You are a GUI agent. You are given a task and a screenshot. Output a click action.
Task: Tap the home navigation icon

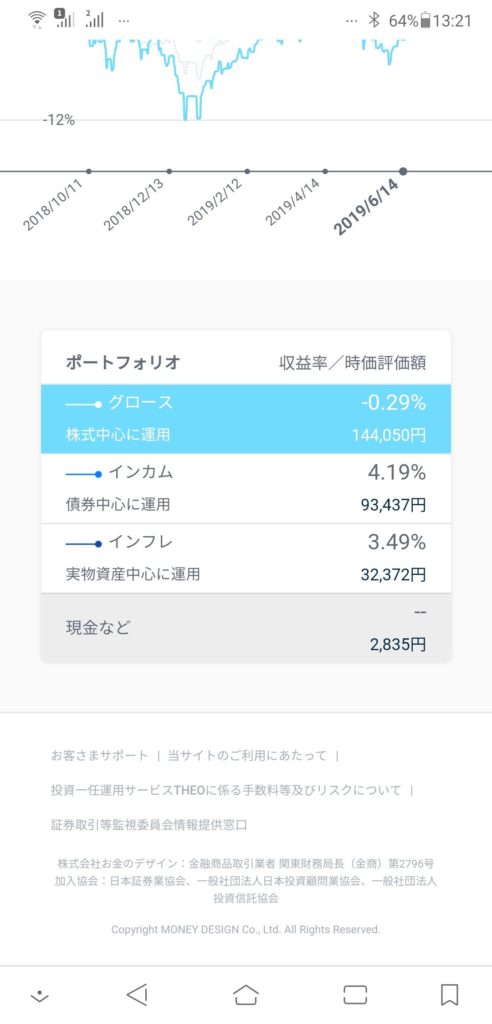pyautogui.click(x=246, y=995)
